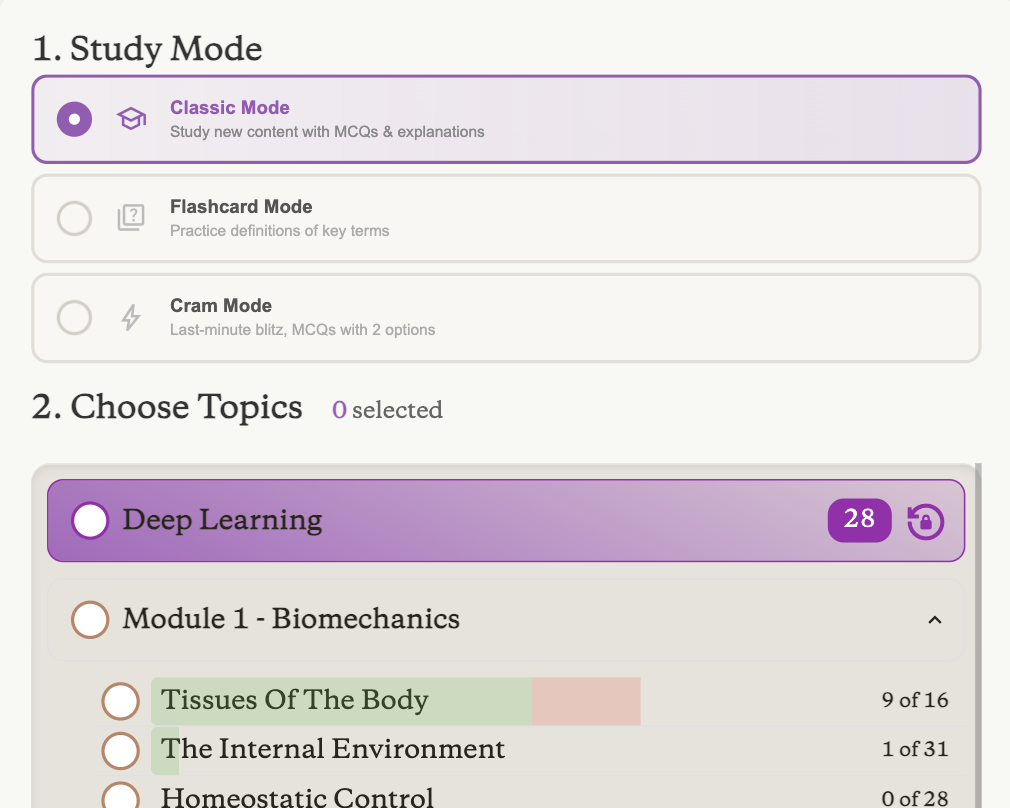The height and width of the screenshot is (808, 1010).
Task: Click the 9 of 16 progress text
Action: 914,701
